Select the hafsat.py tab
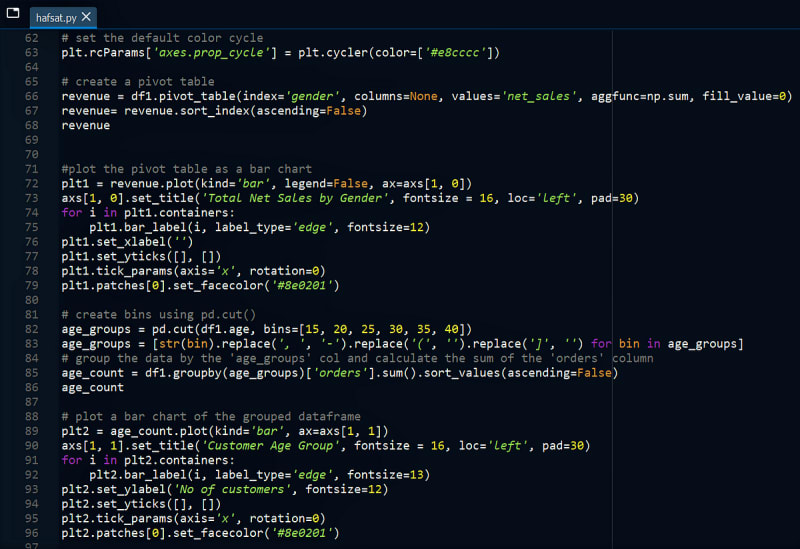This screenshot has width=800, height=549. click(55, 17)
